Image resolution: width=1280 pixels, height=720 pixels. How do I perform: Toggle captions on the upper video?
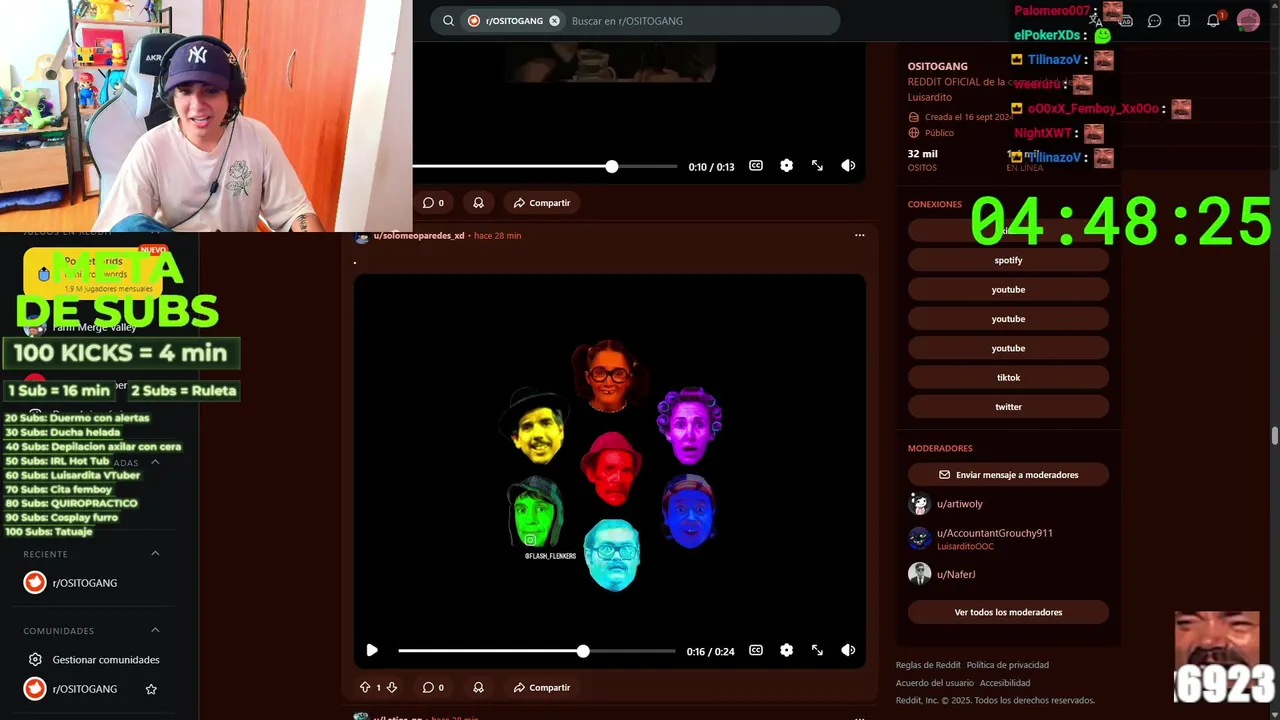tap(756, 166)
